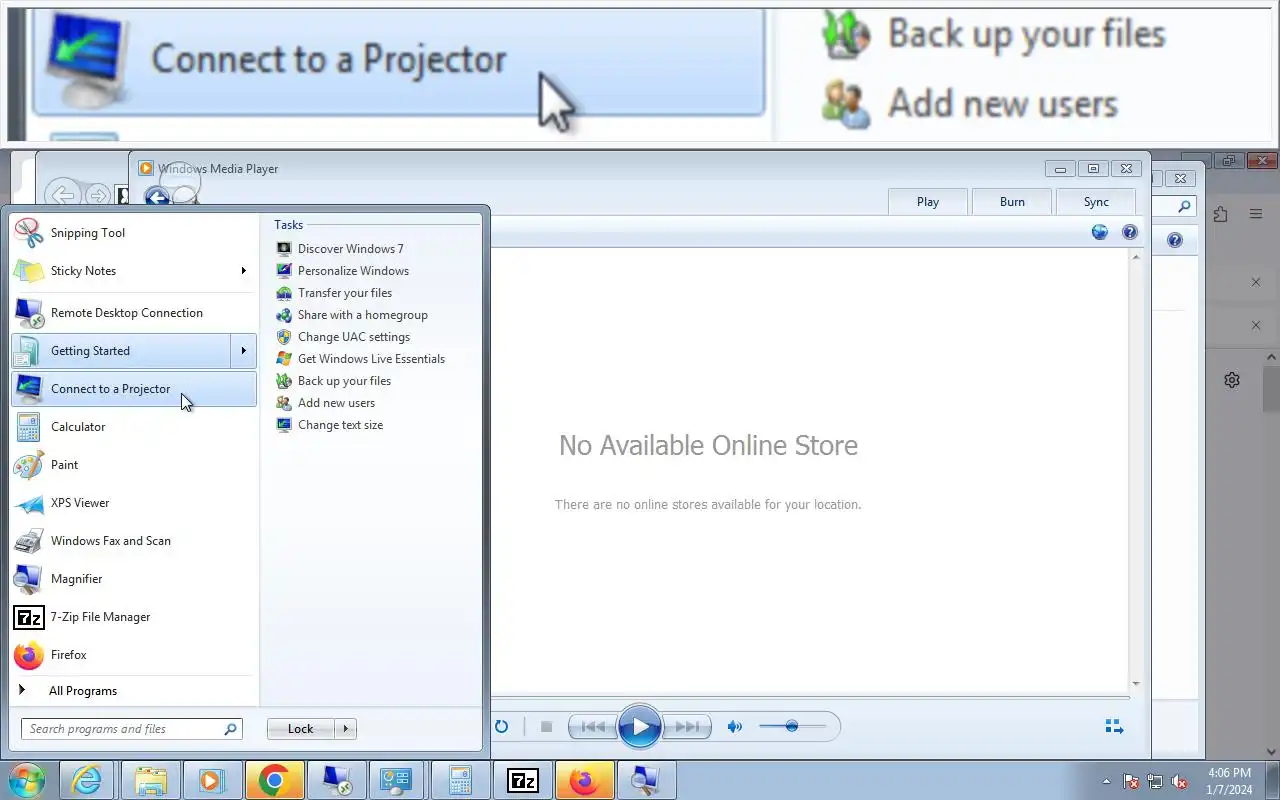This screenshot has height=800, width=1280.
Task: Skip to previous track in Media Player
Action: coord(593,726)
